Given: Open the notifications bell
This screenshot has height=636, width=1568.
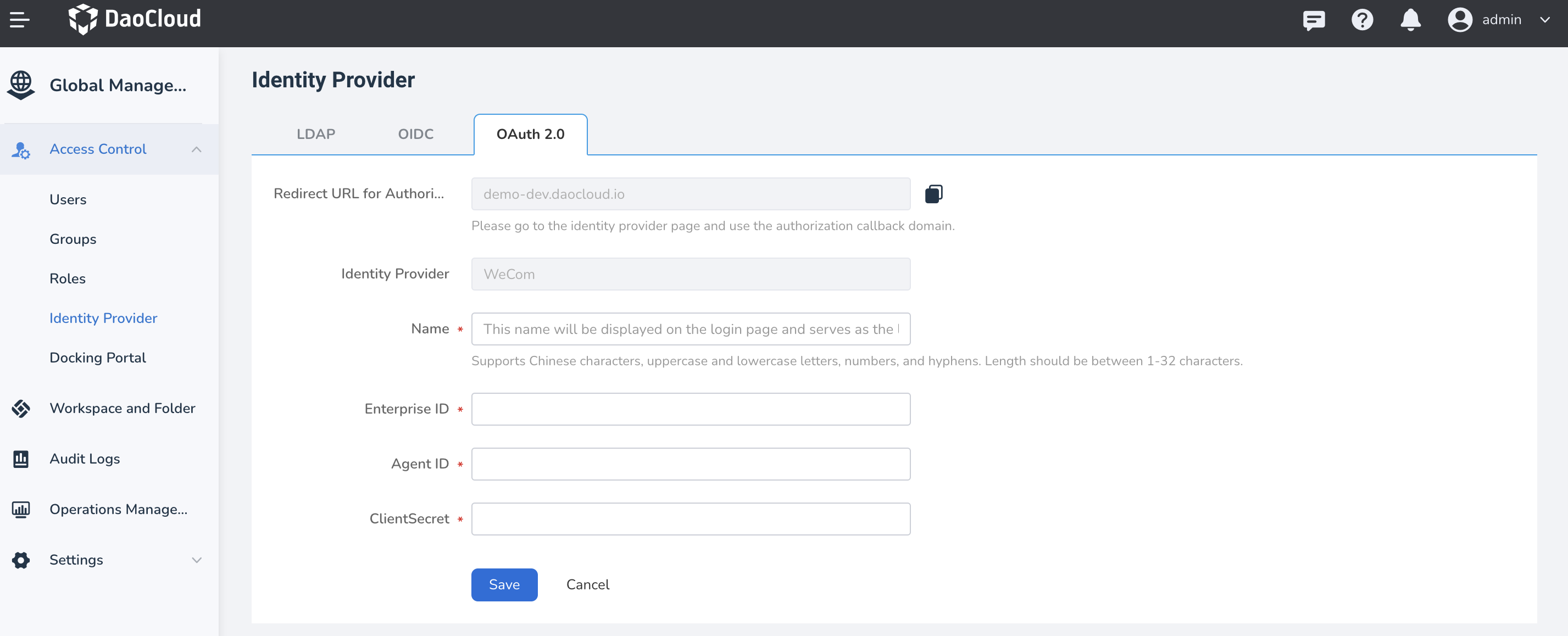Looking at the screenshot, I should (x=1410, y=20).
